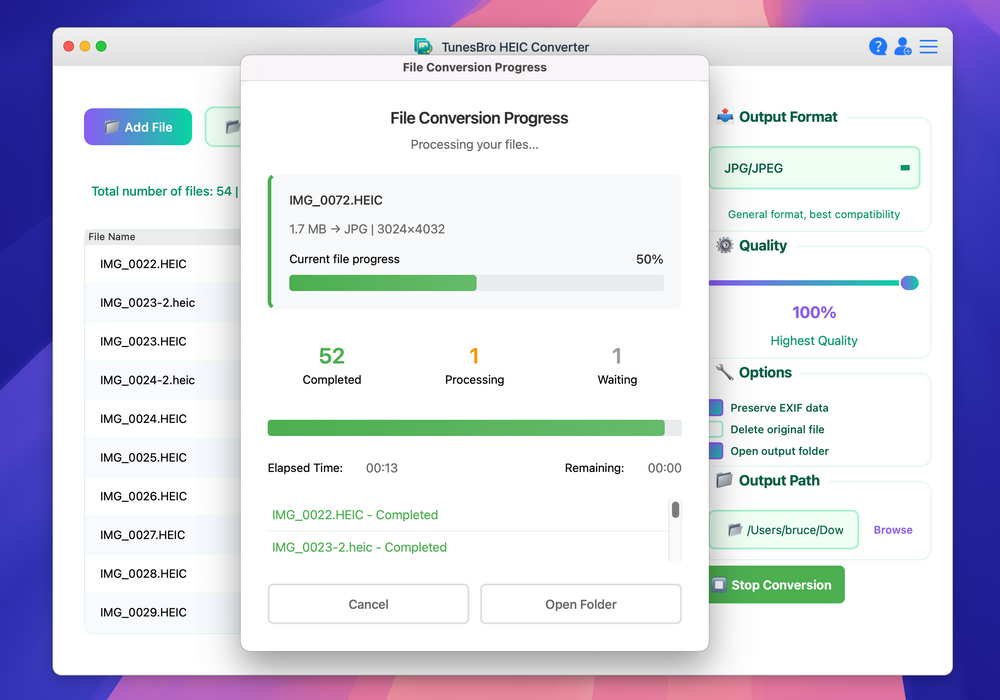Viewport: 1000px width, 700px height.
Task: Click Cancel in the progress dialog
Action: [368, 604]
